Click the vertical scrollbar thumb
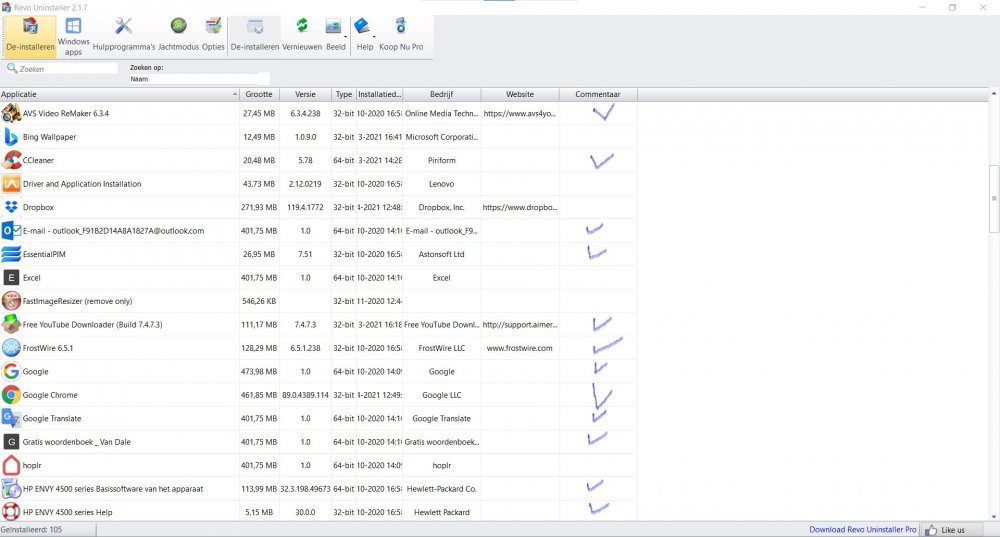The image size is (1000, 537). pyautogui.click(x=994, y=199)
